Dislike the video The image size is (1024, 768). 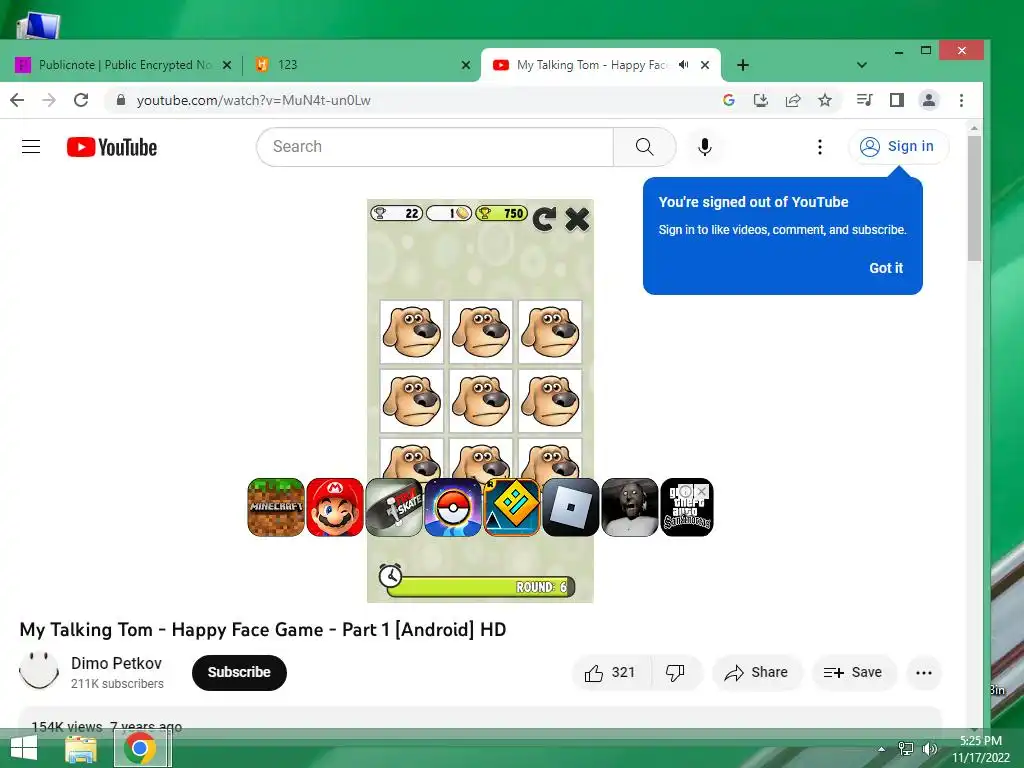coord(675,673)
